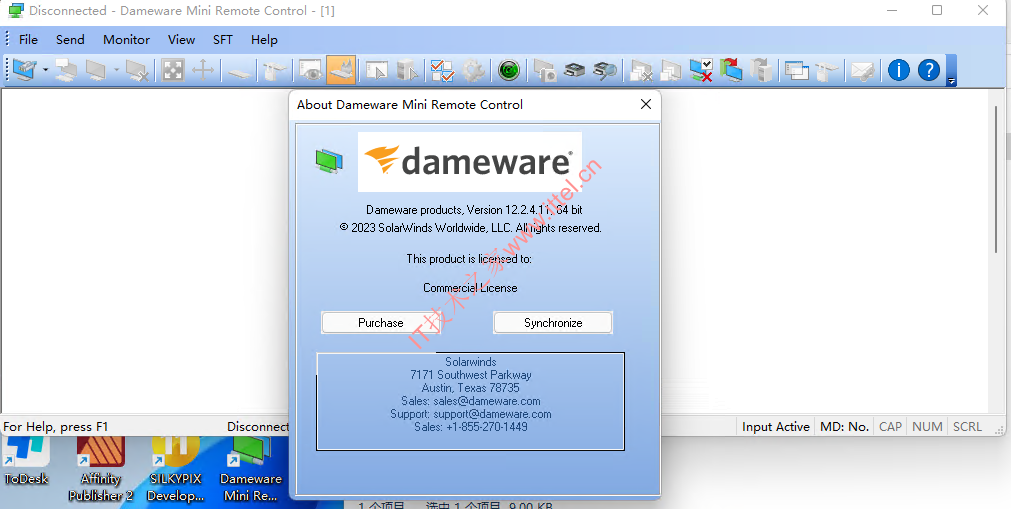Click the 'Input Active' status bar entry

(776, 426)
